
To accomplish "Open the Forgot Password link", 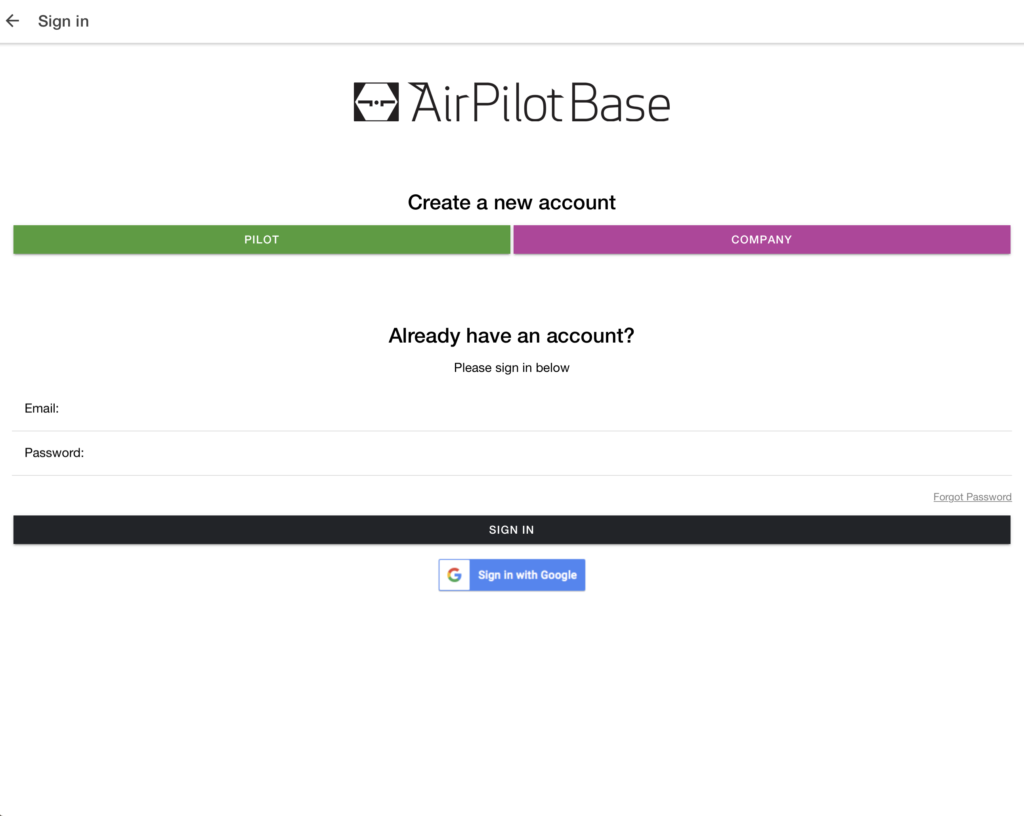I will (972, 497).
